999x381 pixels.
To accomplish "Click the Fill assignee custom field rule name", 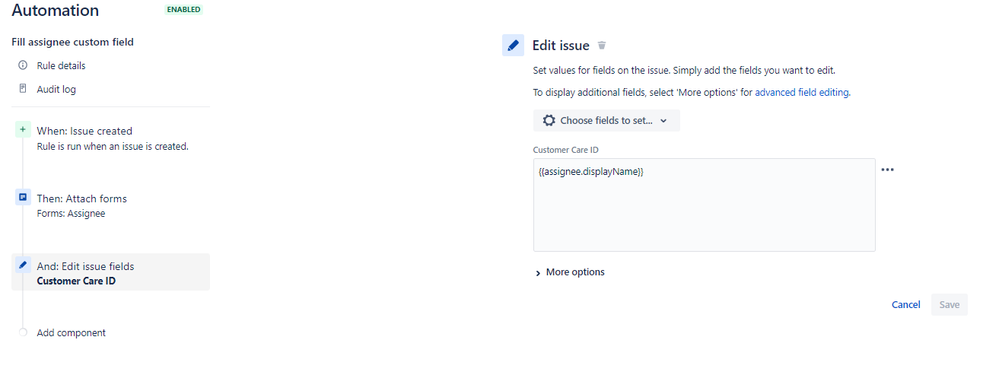I will pyautogui.click(x=73, y=42).
